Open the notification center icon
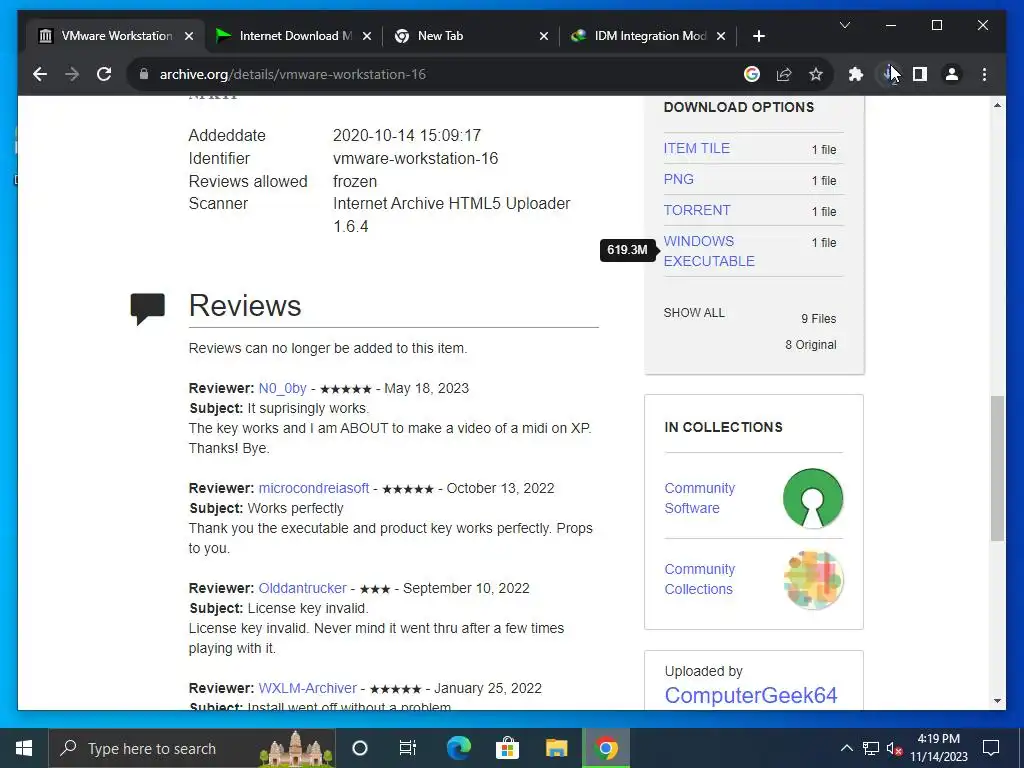Viewport: 1024px width, 768px height. tap(991, 748)
